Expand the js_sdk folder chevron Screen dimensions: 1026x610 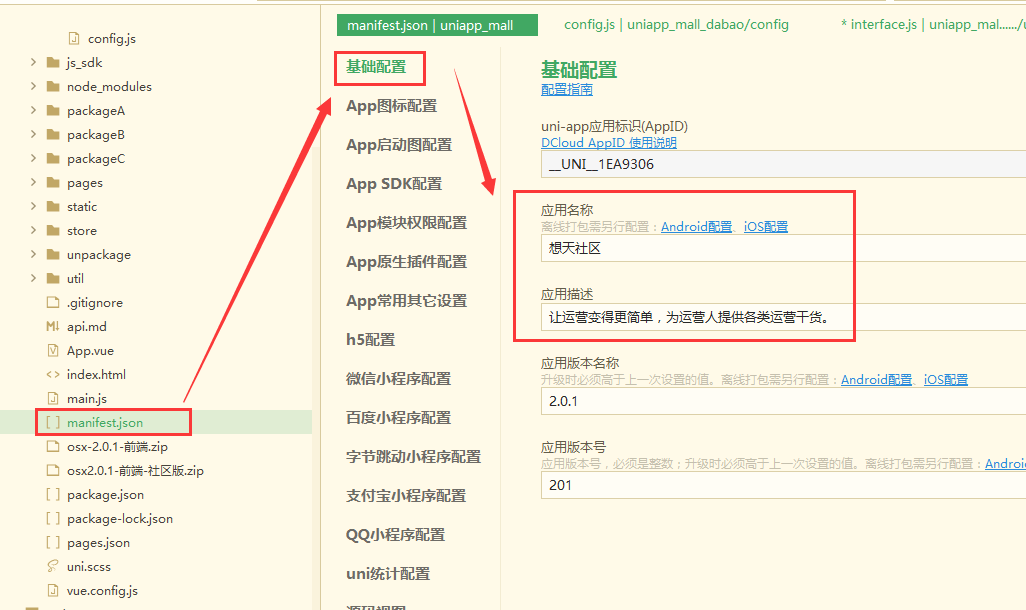(x=33, y=62)
